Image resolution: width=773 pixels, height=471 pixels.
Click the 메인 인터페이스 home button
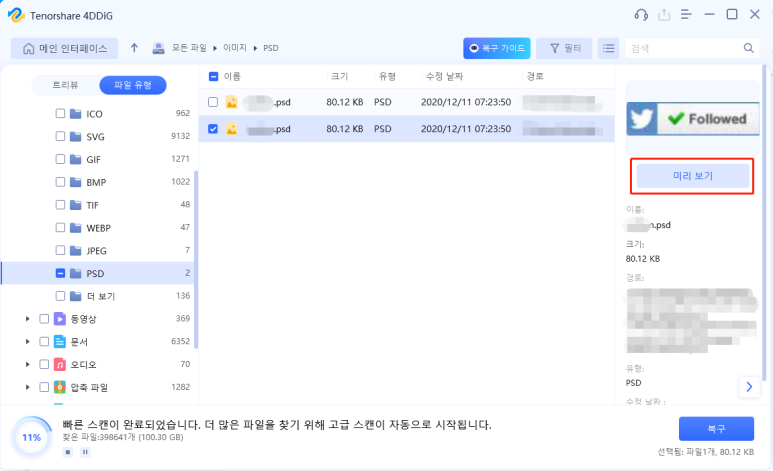65,48
